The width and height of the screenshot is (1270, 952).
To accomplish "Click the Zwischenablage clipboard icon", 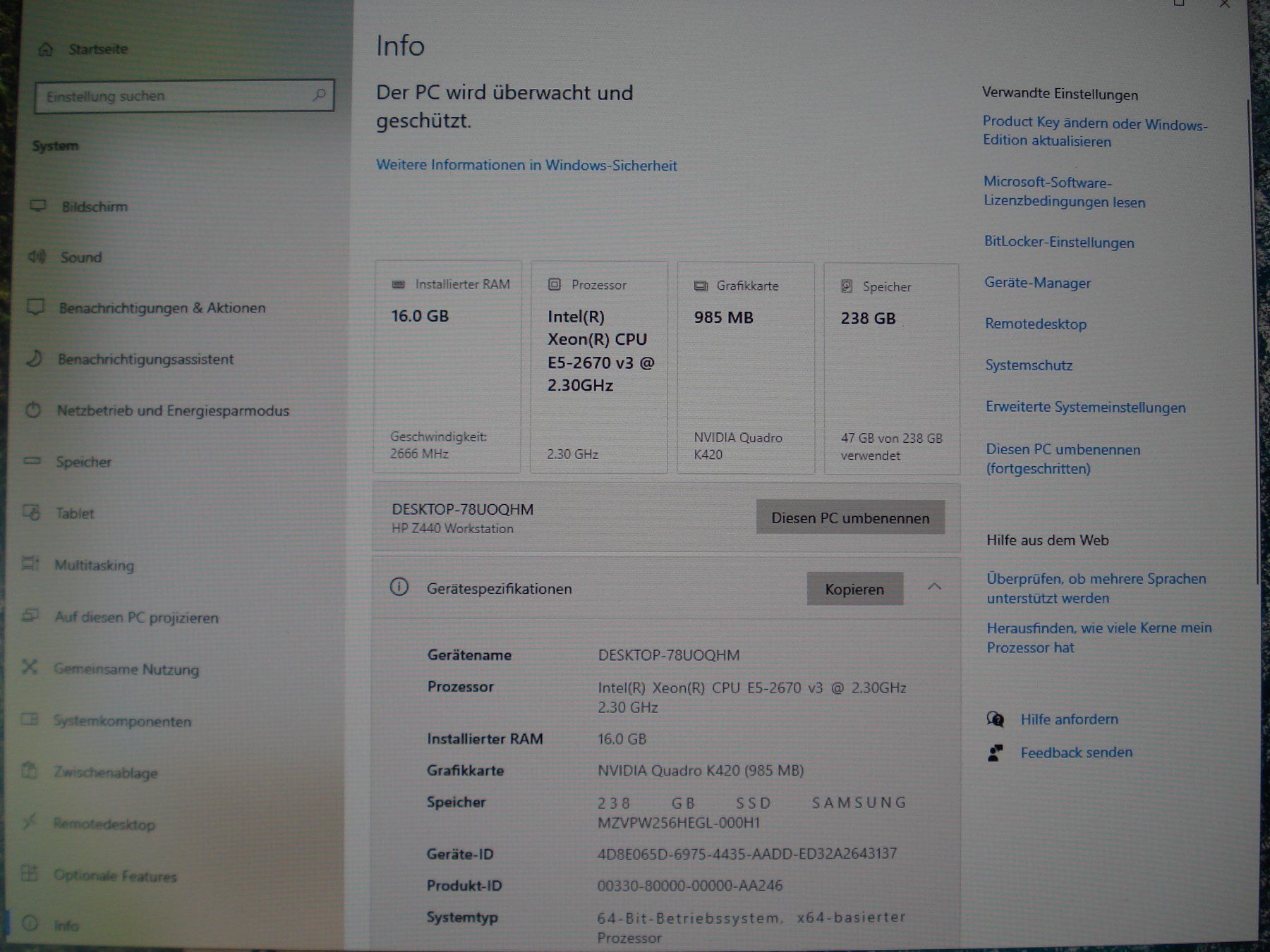I will click(29, 771).
